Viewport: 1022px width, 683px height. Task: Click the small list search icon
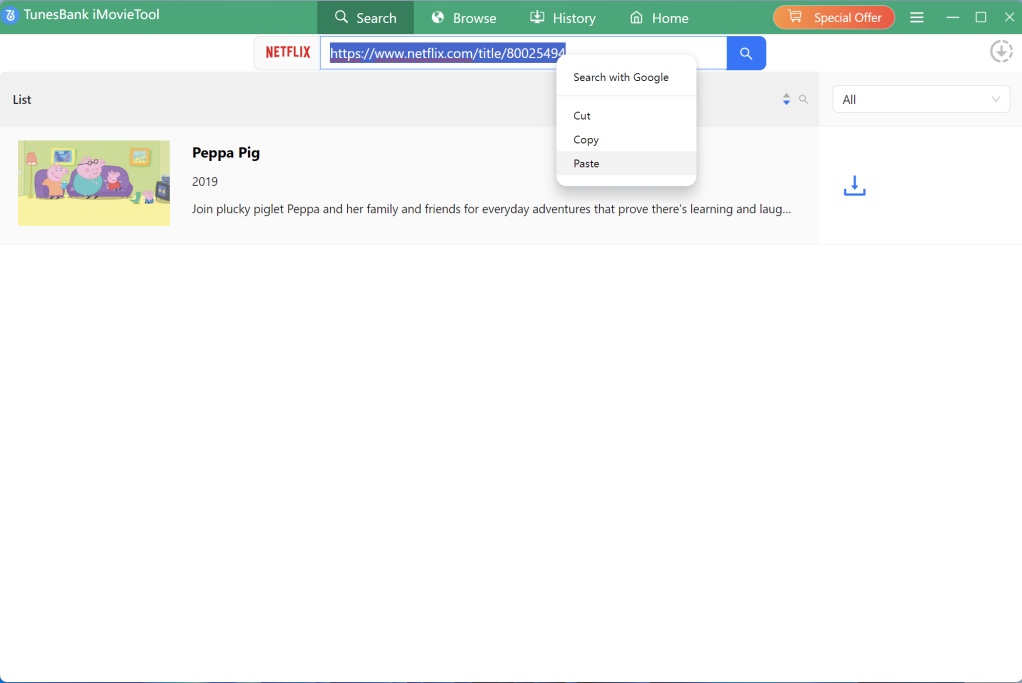pyautogui.click(x=803, y=100)
